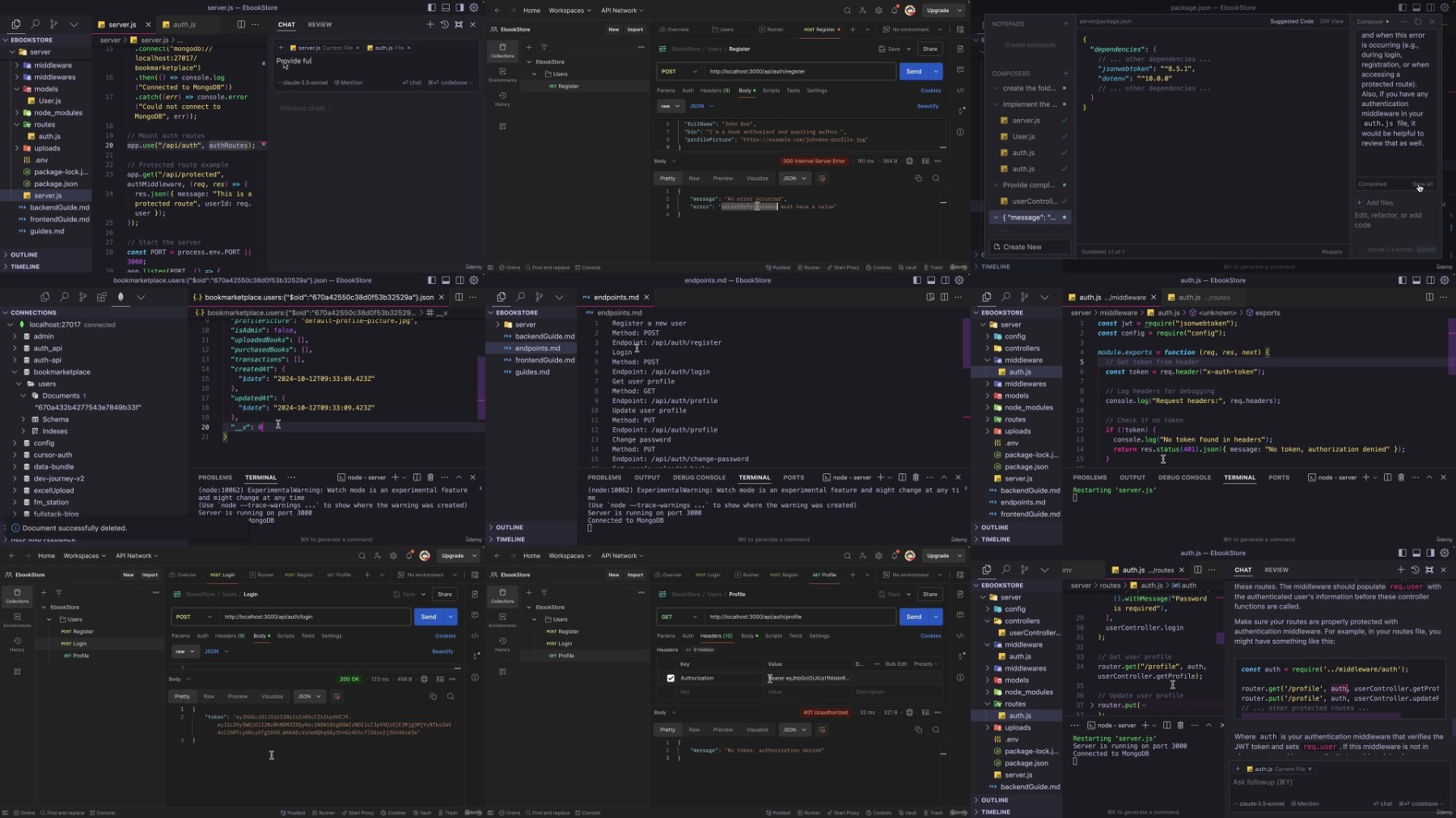Select endpoints.md in the EBOOKSTORE explorer
This screenshot has height=818, width=1456.
click(537, 348)
